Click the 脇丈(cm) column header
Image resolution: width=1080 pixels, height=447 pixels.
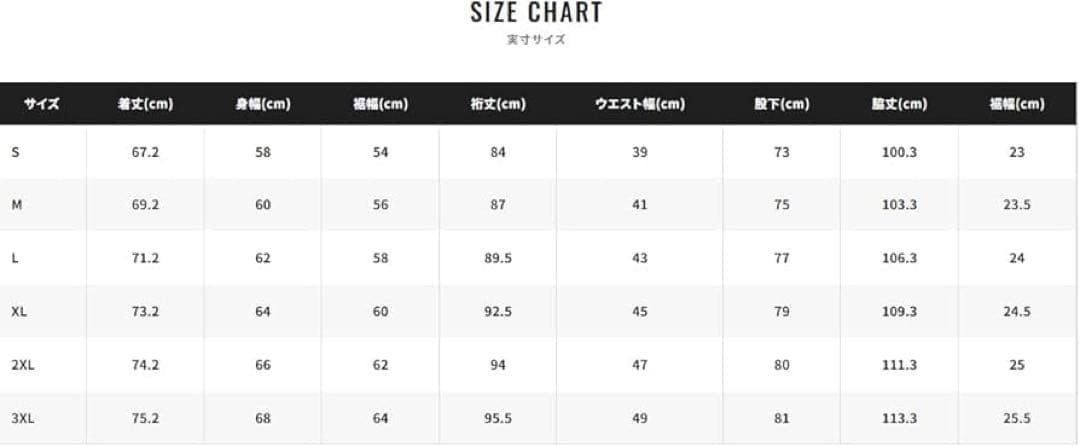(x=899, y=104)
